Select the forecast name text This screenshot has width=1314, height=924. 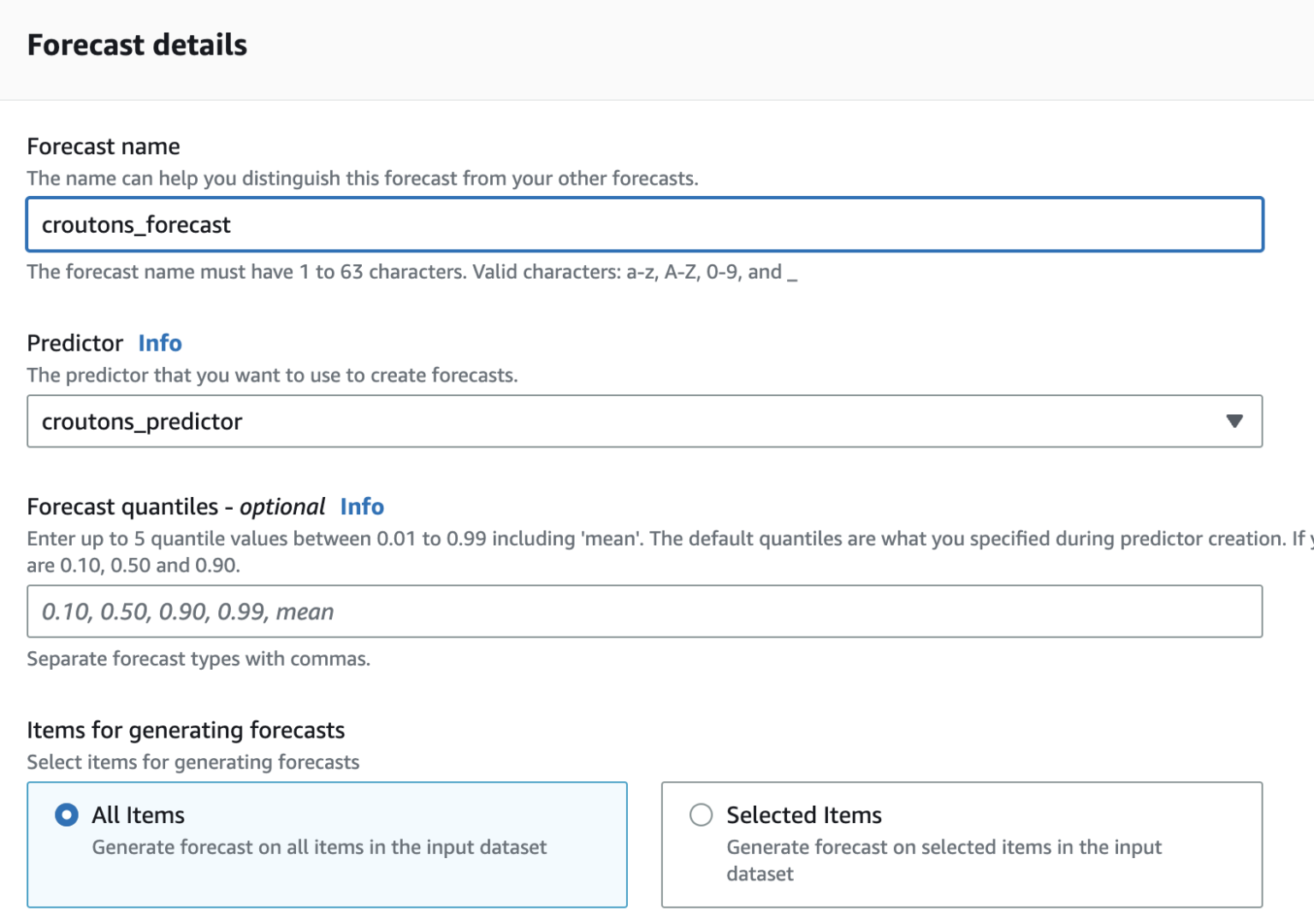[136, 224]
